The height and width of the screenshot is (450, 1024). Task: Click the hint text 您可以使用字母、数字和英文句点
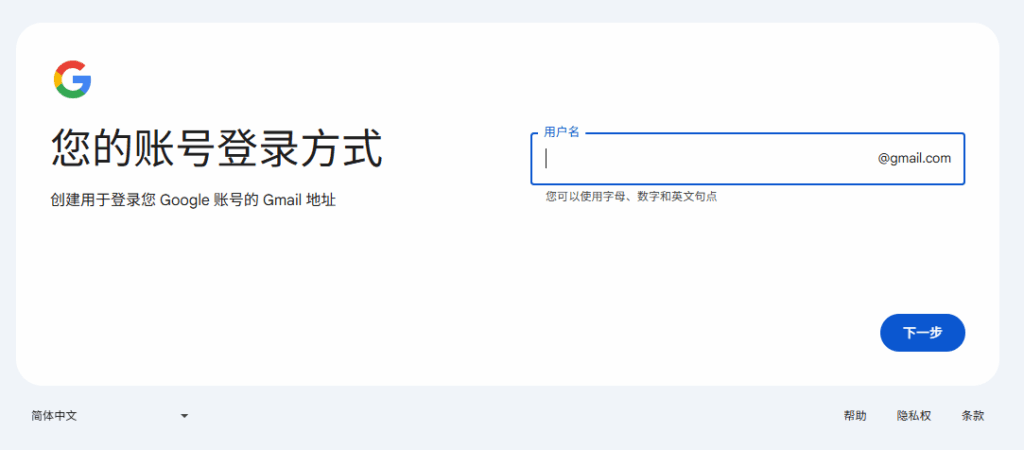click(632, 197)
